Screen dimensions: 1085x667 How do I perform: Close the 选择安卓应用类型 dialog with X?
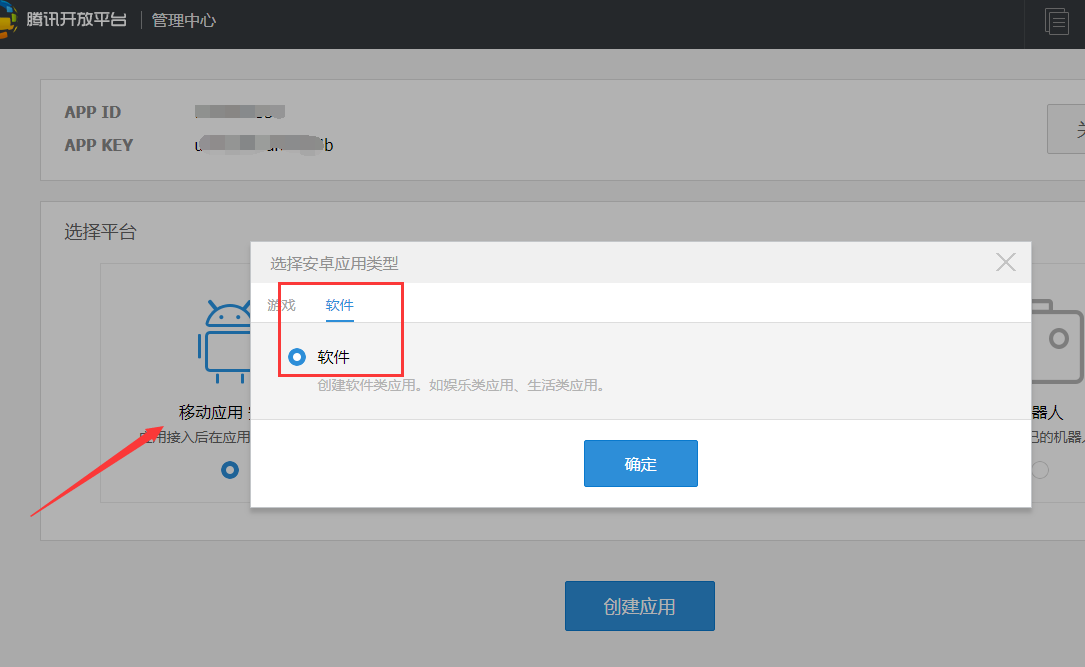[x=1005, y=262]
